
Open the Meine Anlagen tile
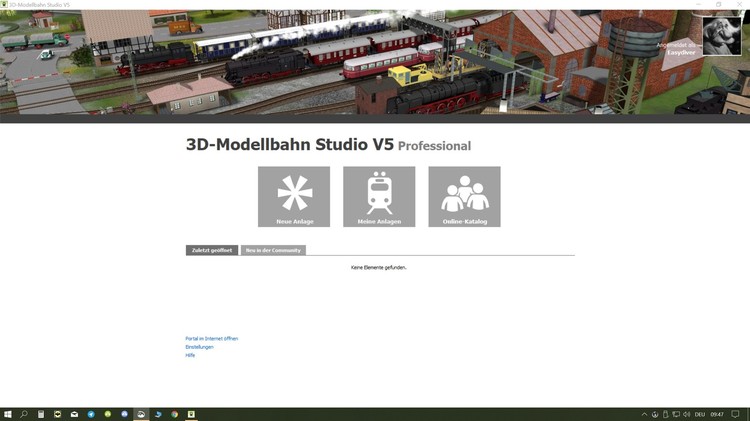click(379, 197)
